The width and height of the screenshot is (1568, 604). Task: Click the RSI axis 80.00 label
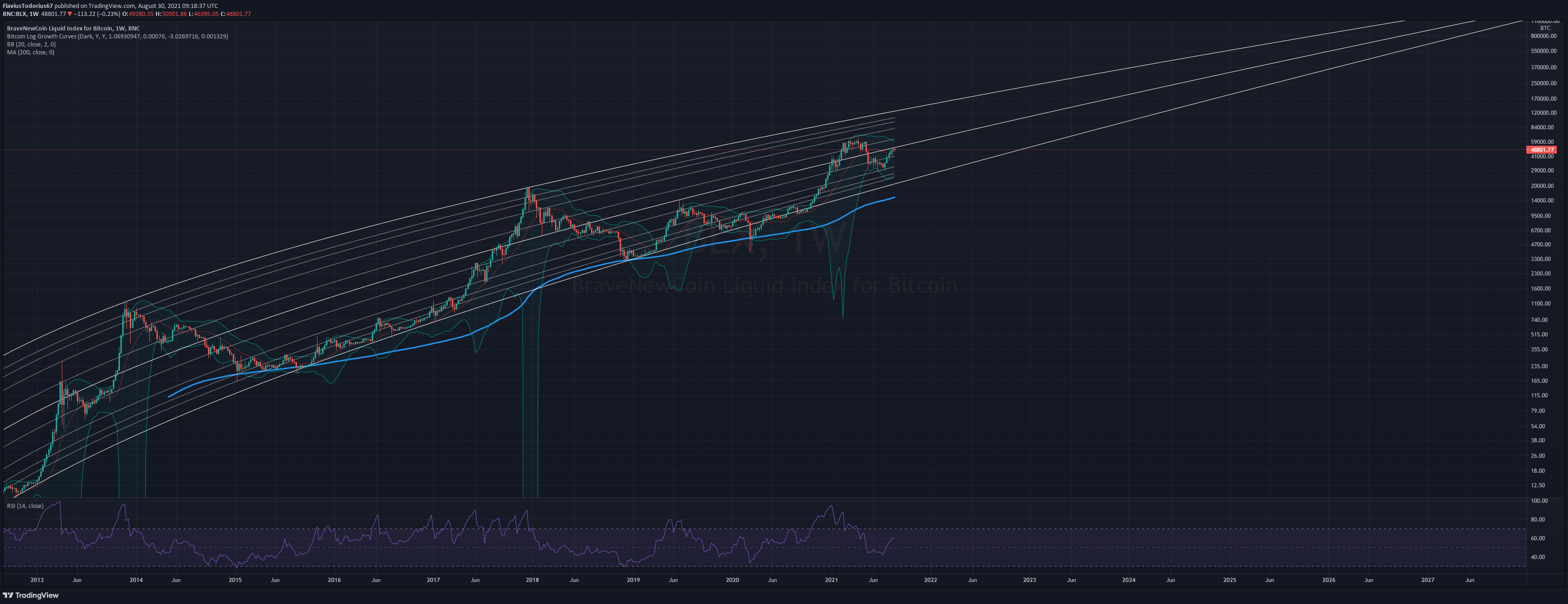coord(1538,520)
